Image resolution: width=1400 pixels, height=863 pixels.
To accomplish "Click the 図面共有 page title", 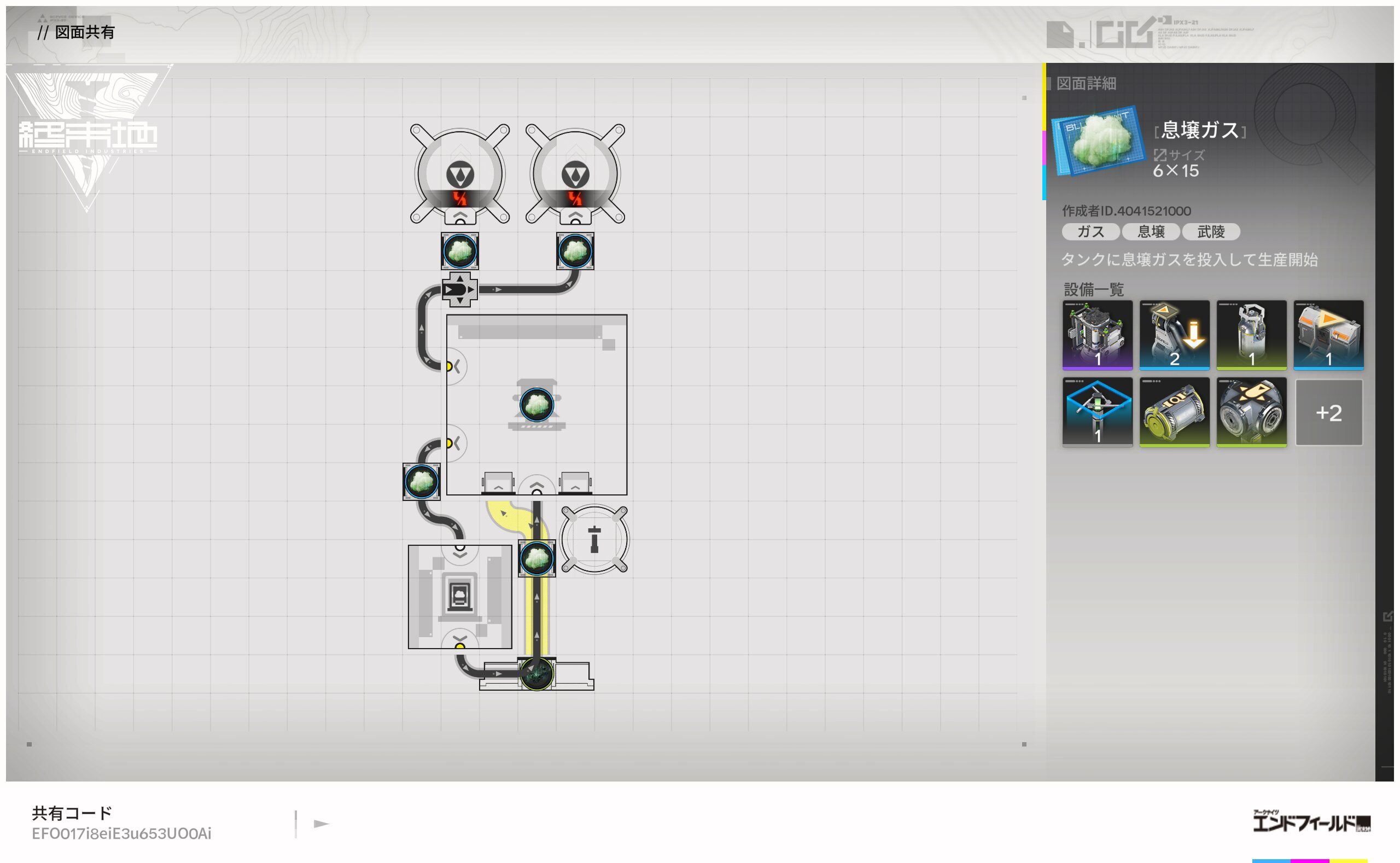I will 84,32.
